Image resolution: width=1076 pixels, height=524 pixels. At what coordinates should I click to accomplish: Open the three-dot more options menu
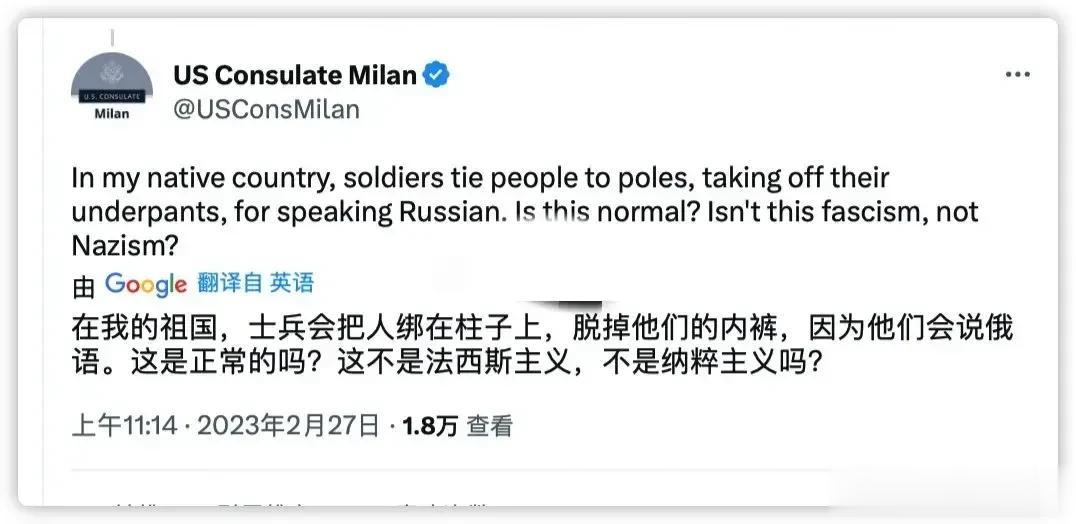1018,75
